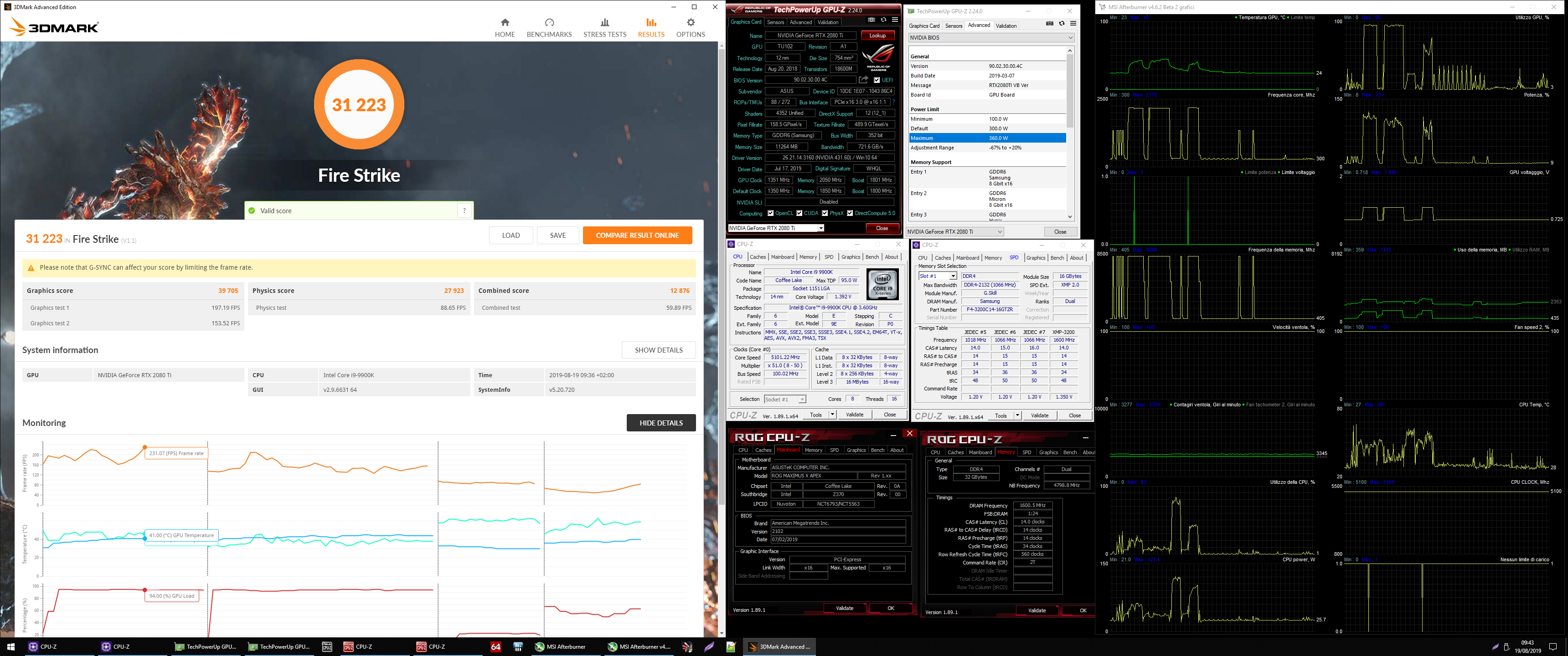The image size is (1568, 656).
Task: Open Tools dropdown arrow in CPU-Z CPU window
Action: click(832, 415)
